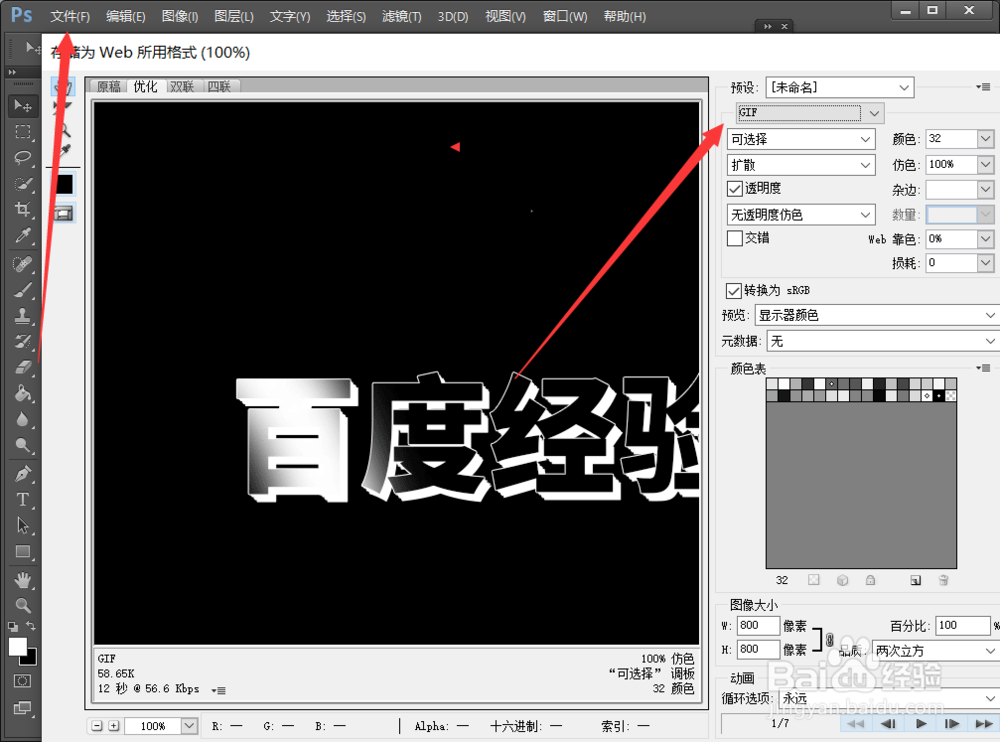Add new color to color table
This screenshot has width=1000, height=742.
click(x=915, y=580)
